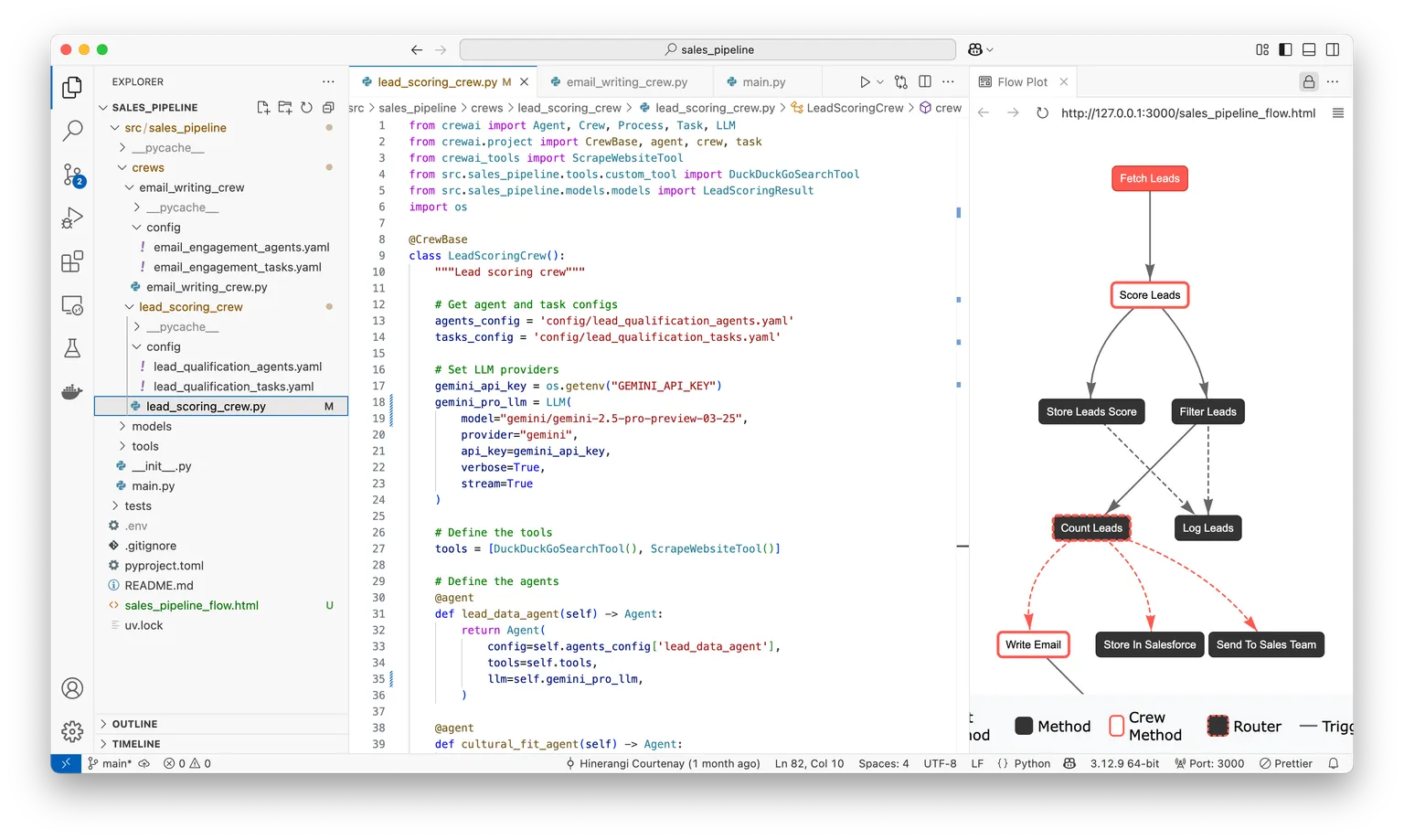Reload the Flow Plot preview page
The width and height of the screenshot is (1404, 840).
point(1042,113)
